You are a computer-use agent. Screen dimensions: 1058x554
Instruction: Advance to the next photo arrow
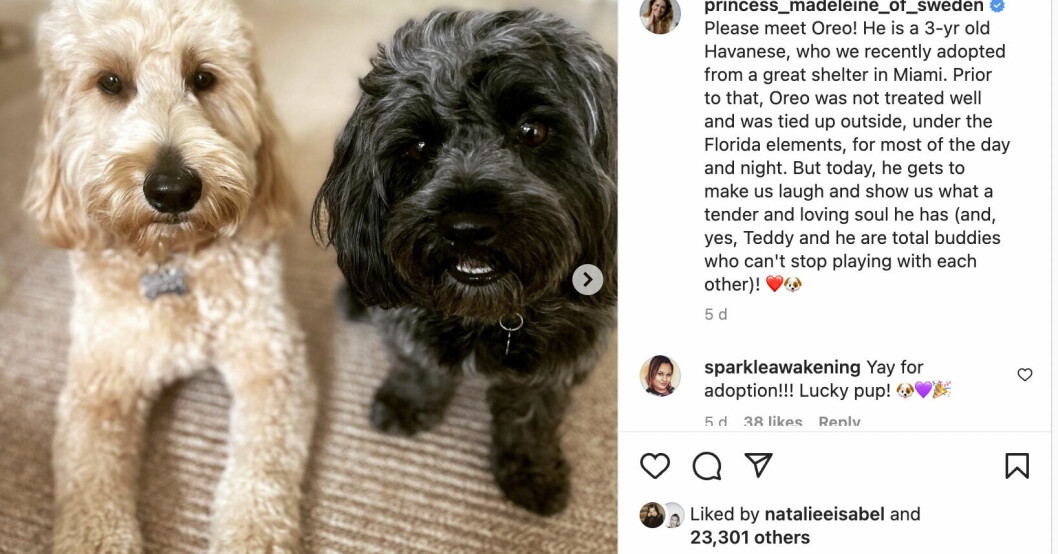tap(588, 279)
